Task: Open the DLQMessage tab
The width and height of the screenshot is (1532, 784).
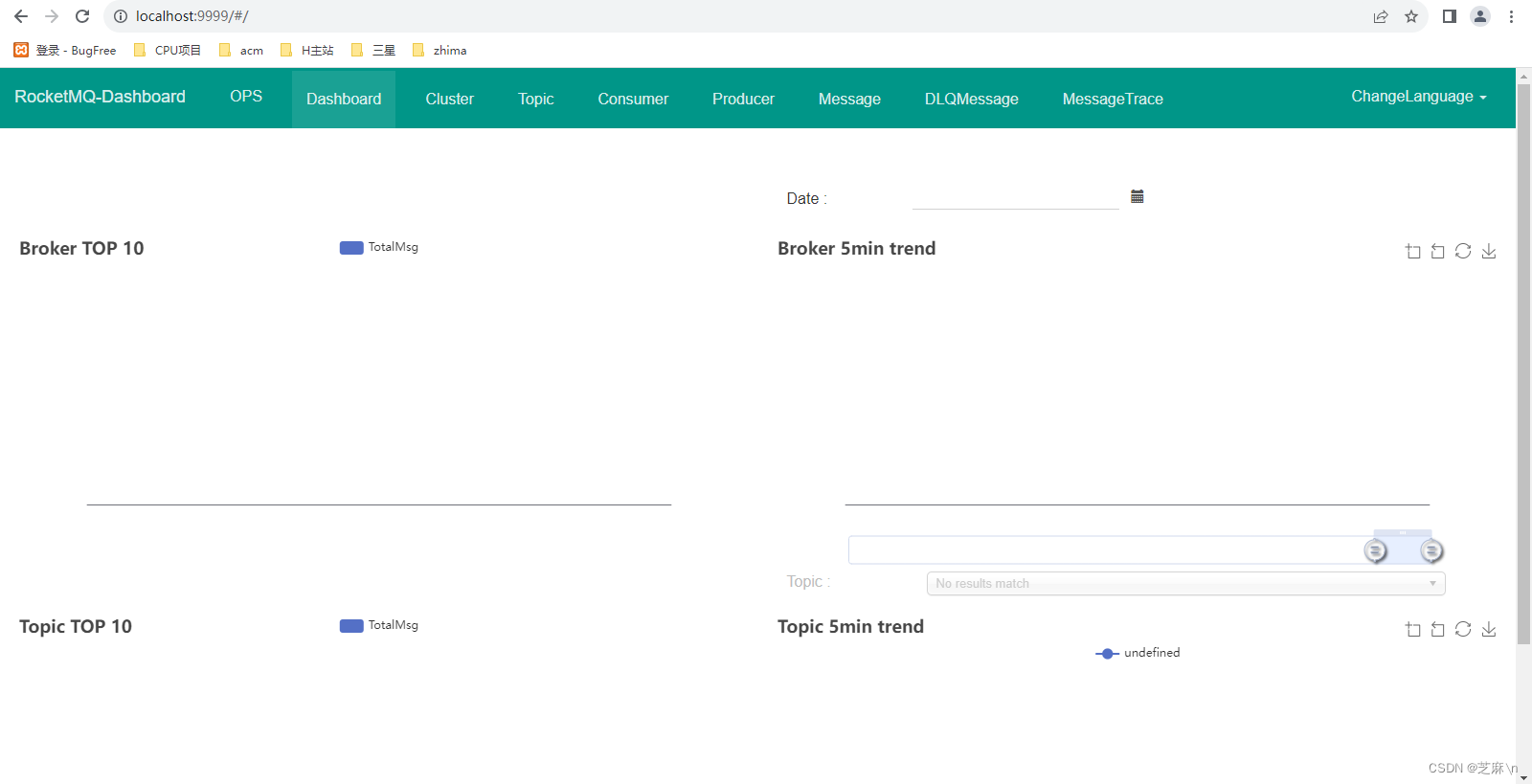Action: (x=972, y=99)
